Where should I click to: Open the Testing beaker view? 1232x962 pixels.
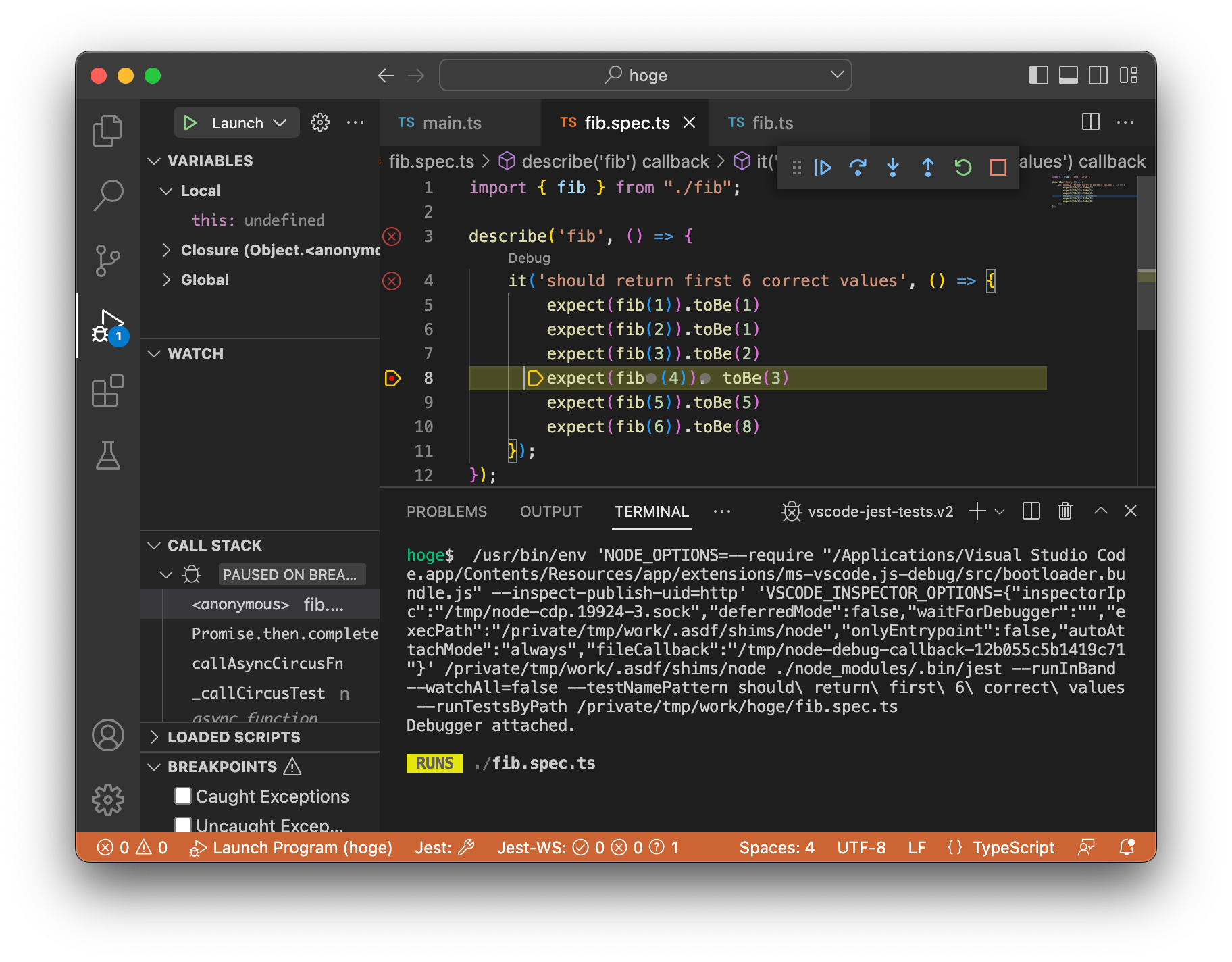tap(108, 456)
